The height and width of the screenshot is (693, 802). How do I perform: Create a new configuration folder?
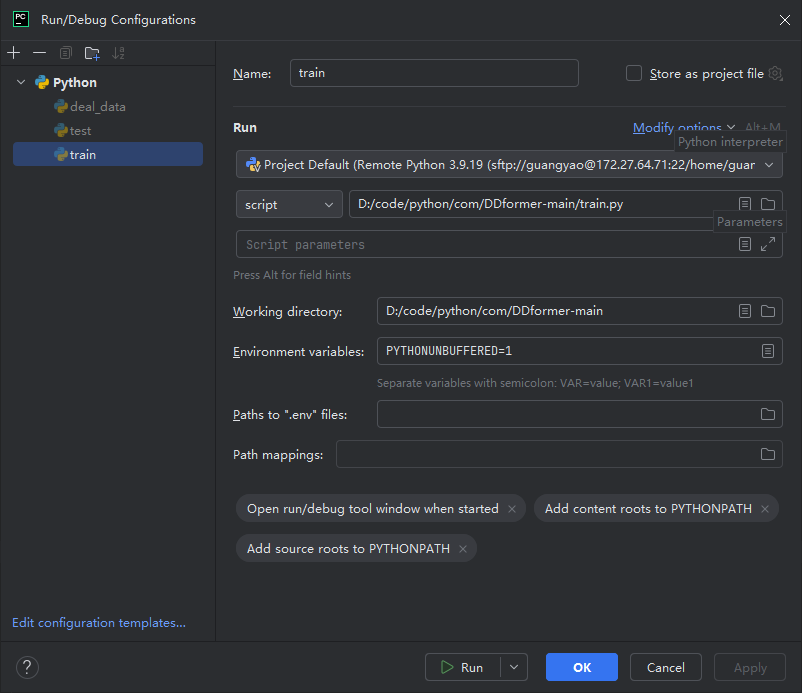92,52
